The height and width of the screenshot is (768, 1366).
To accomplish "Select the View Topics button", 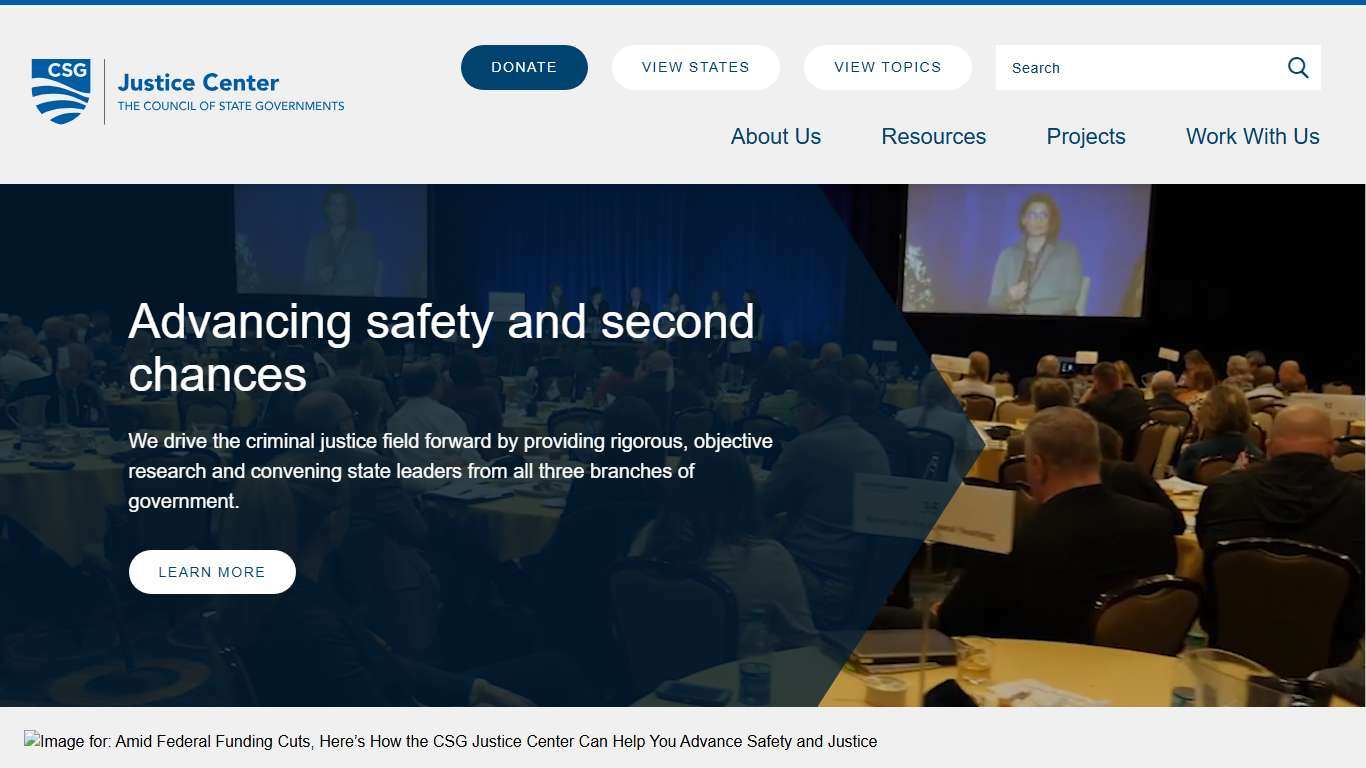I will 887,67.
